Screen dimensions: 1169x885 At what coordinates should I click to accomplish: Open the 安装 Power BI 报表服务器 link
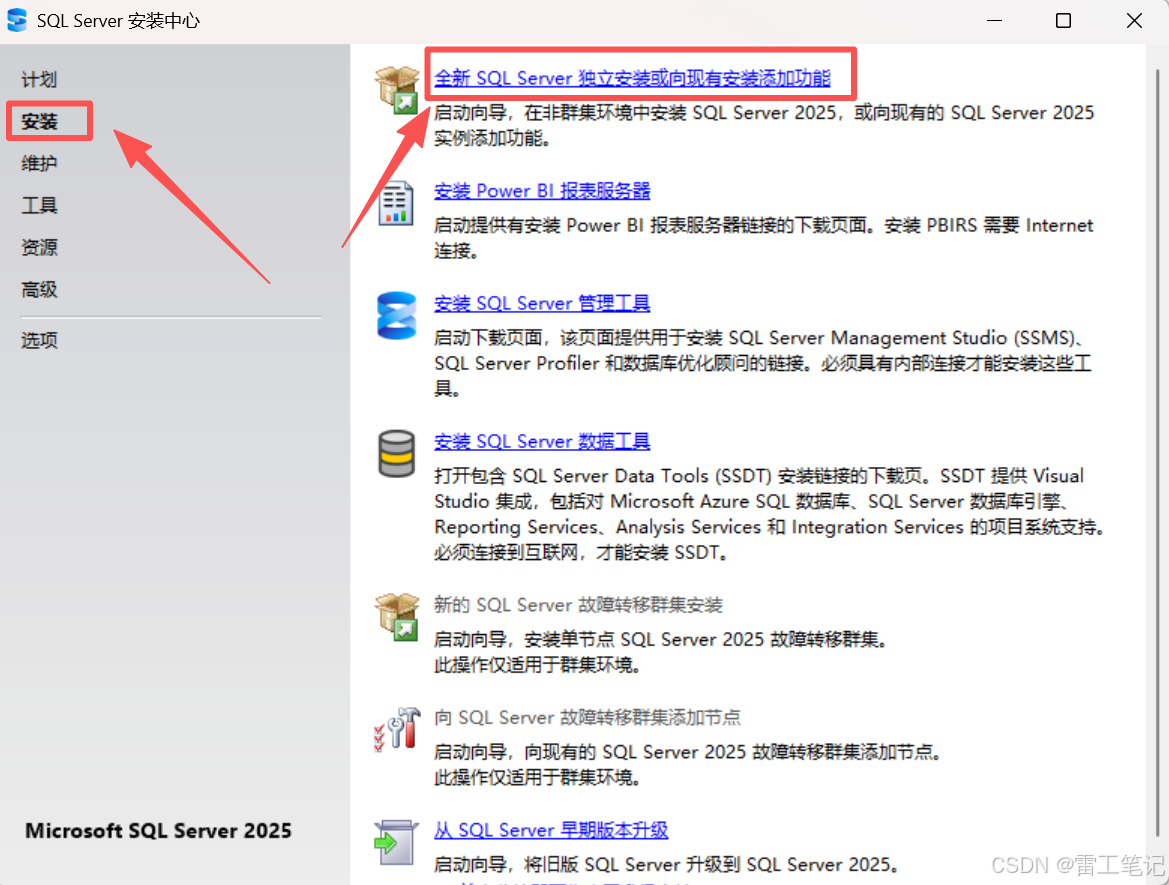coord(542,191)
